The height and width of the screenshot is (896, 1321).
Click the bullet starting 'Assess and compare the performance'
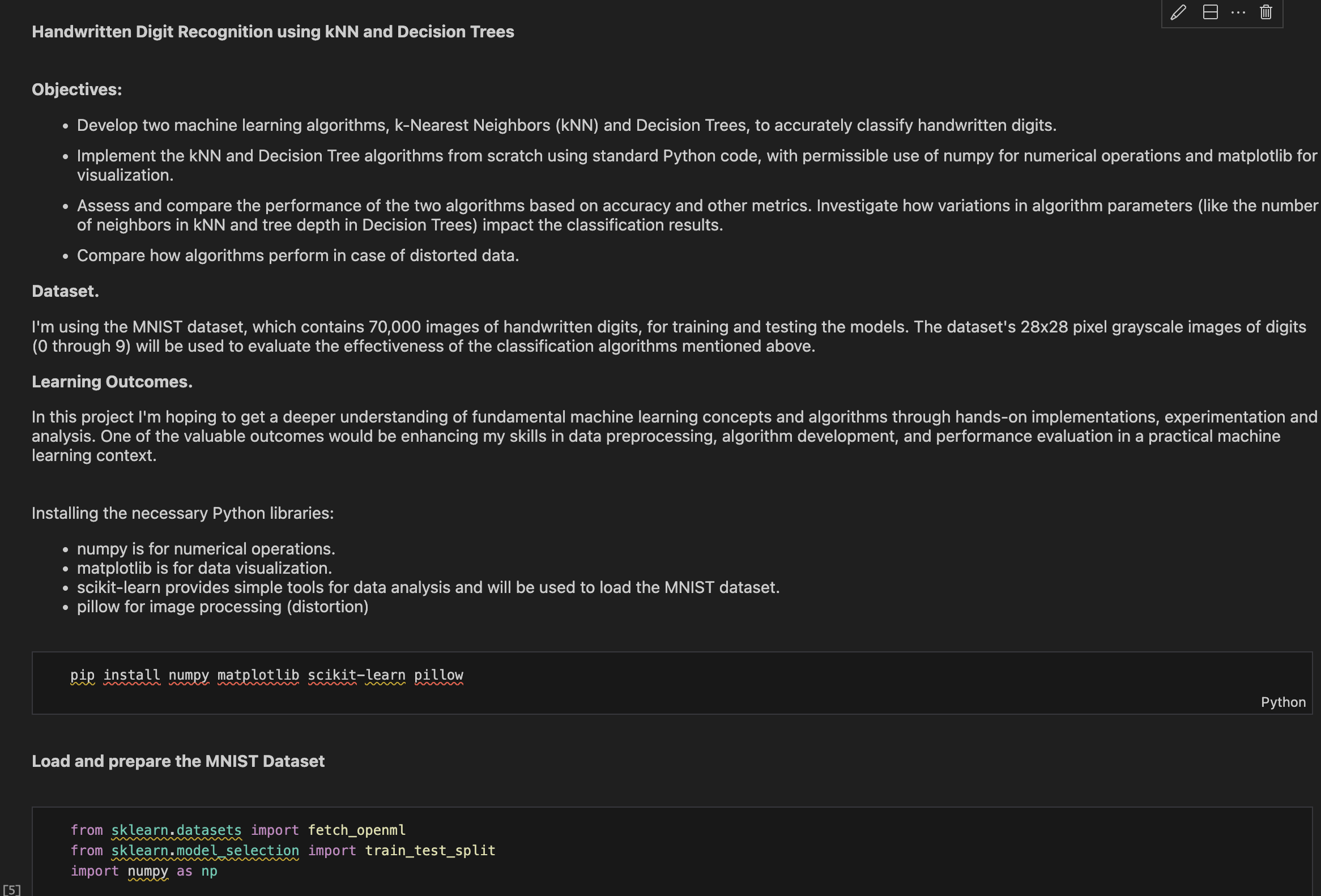697,215
